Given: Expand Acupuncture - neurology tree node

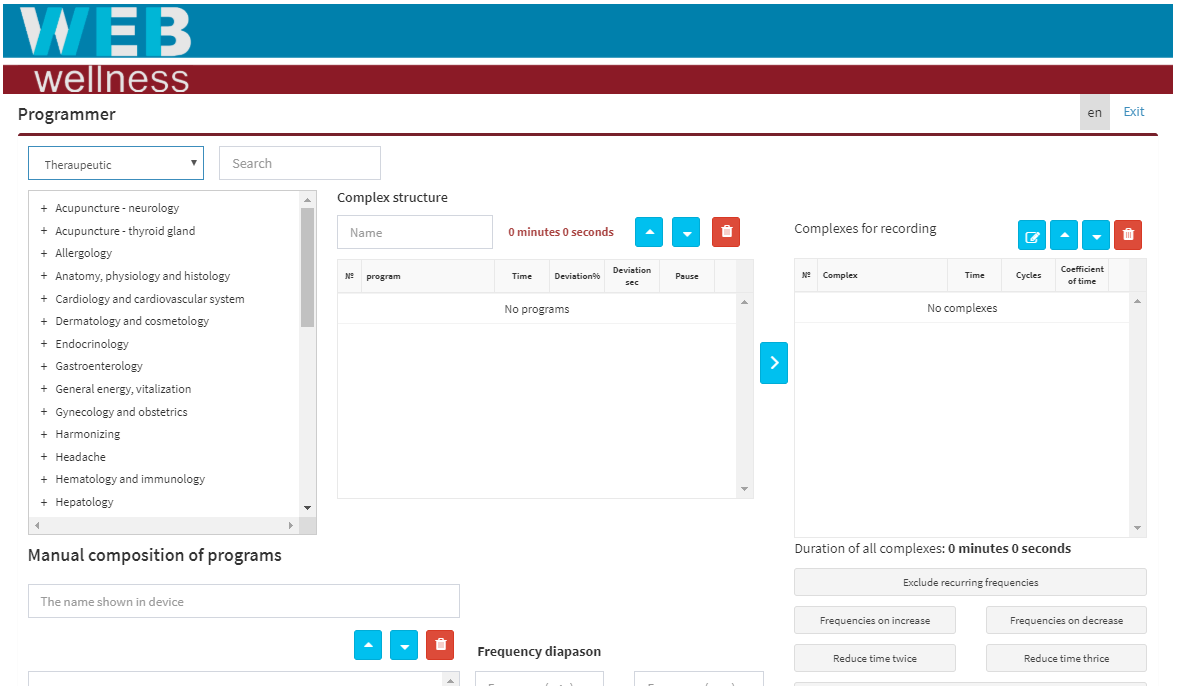Looking at the screenshot, I should (x=44, y=208).
